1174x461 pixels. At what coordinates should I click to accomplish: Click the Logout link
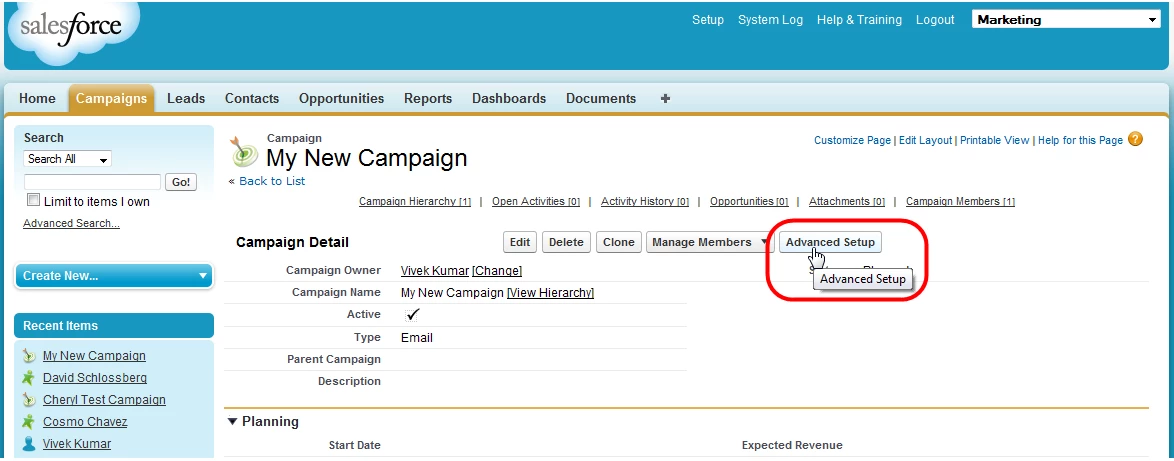pos(935,20)
